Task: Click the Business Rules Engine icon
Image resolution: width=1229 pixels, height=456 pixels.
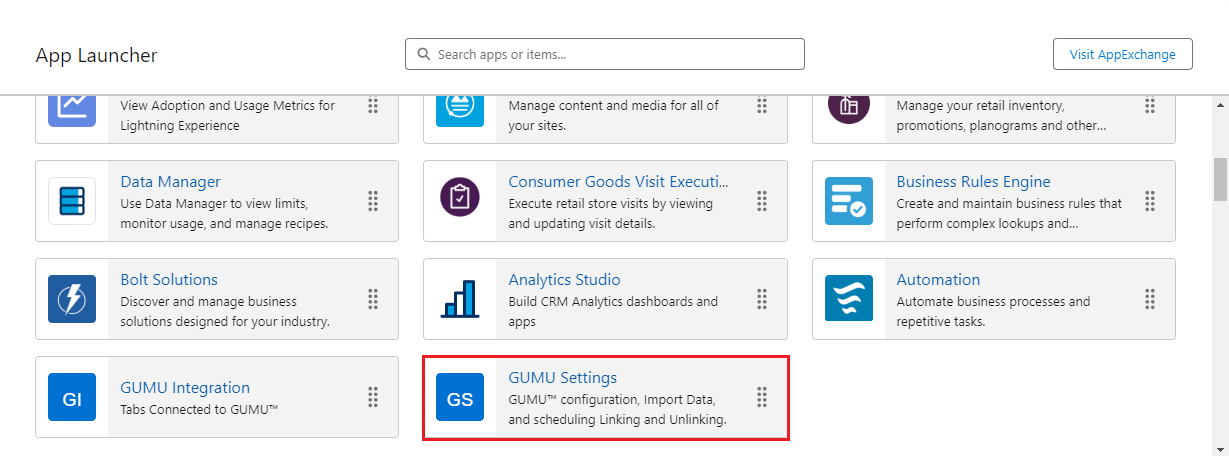Action: (x=848, y=201)
